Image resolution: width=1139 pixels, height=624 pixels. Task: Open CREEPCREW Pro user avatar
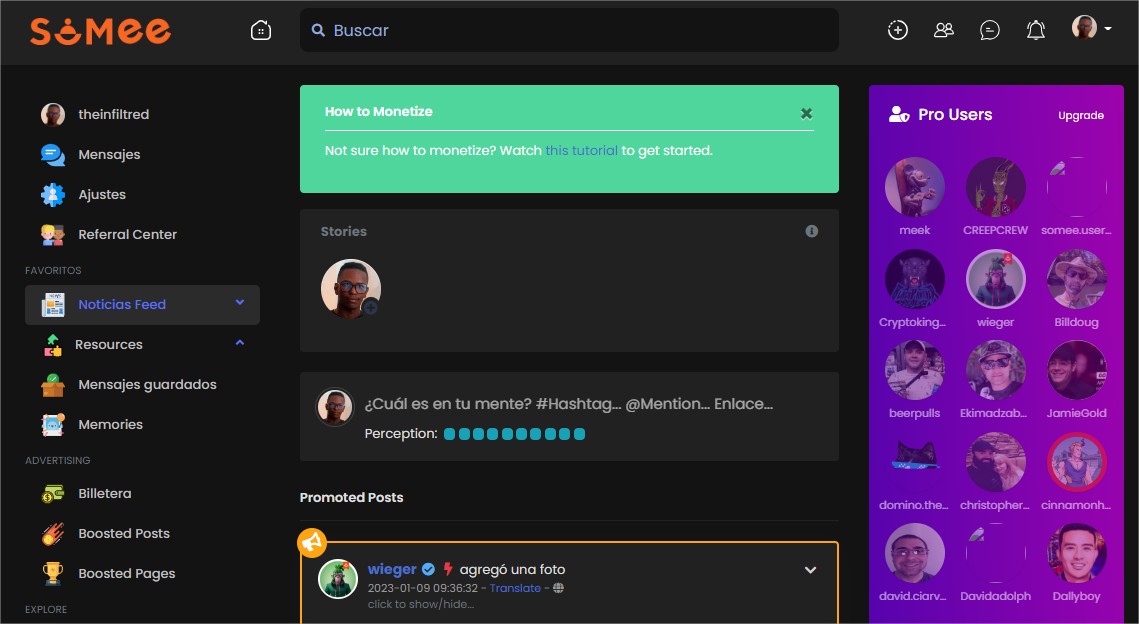click(995, 187)
